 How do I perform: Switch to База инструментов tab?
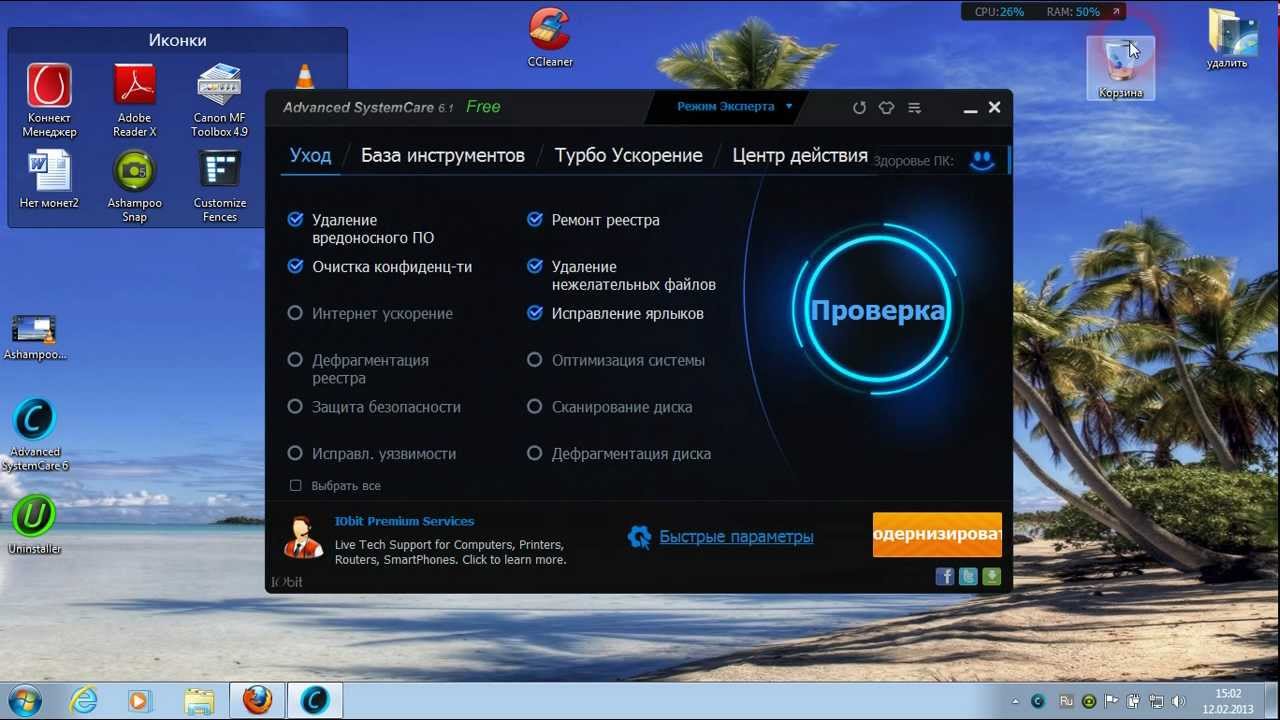(x=443, y=155)
